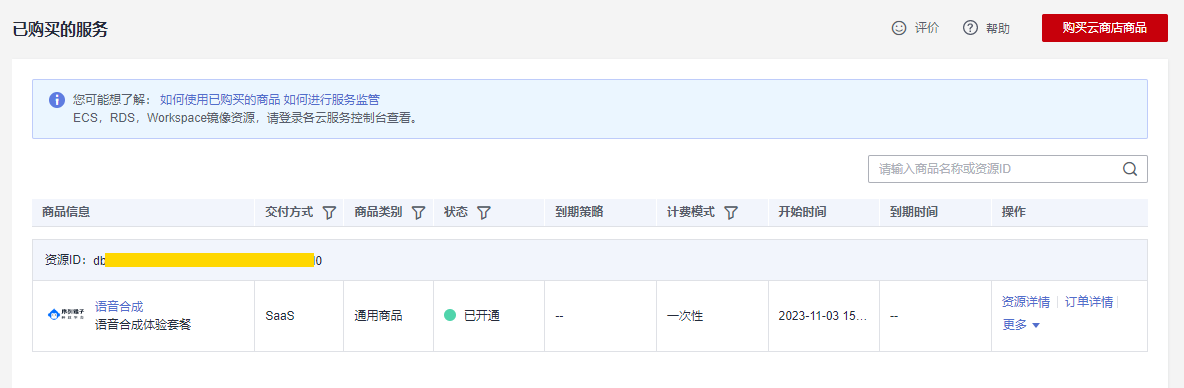Image resolution: width=1184 pixels, height=388 pixels.
Task: Expand the 更多 dropdown arrow
Action: [1036, 325]
